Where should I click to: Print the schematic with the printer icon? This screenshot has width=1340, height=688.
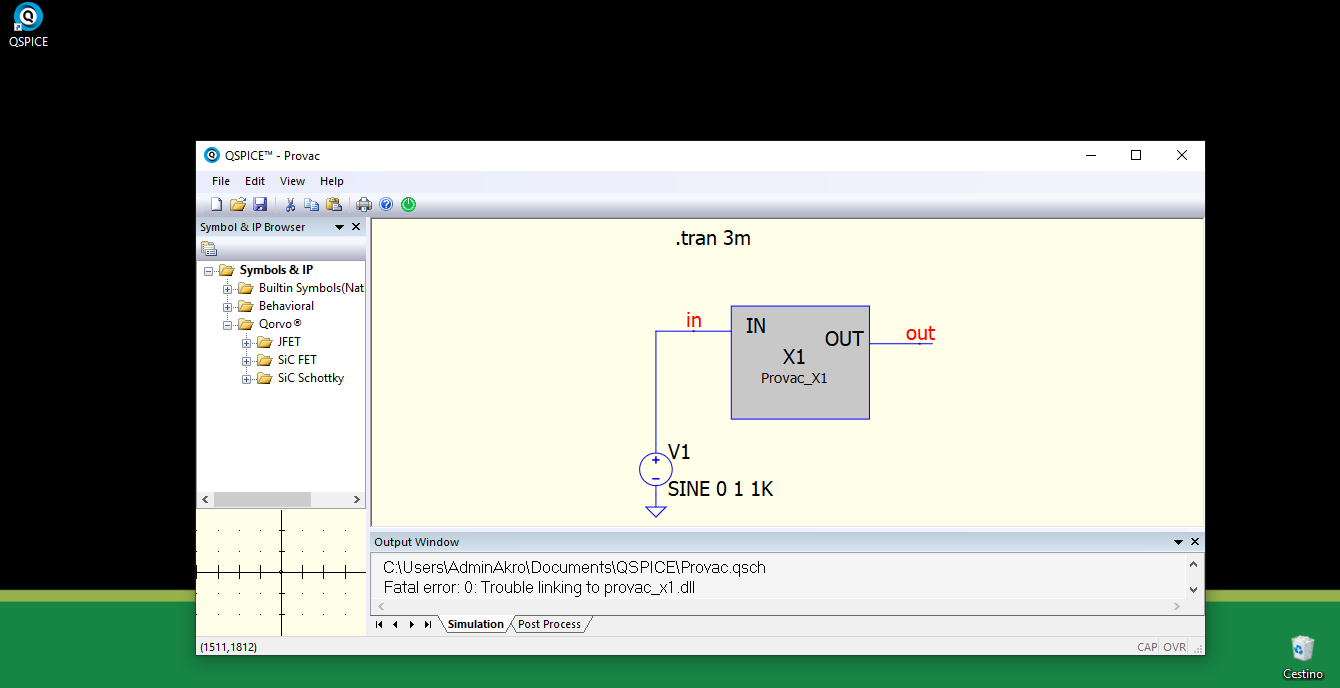[364, 205]
